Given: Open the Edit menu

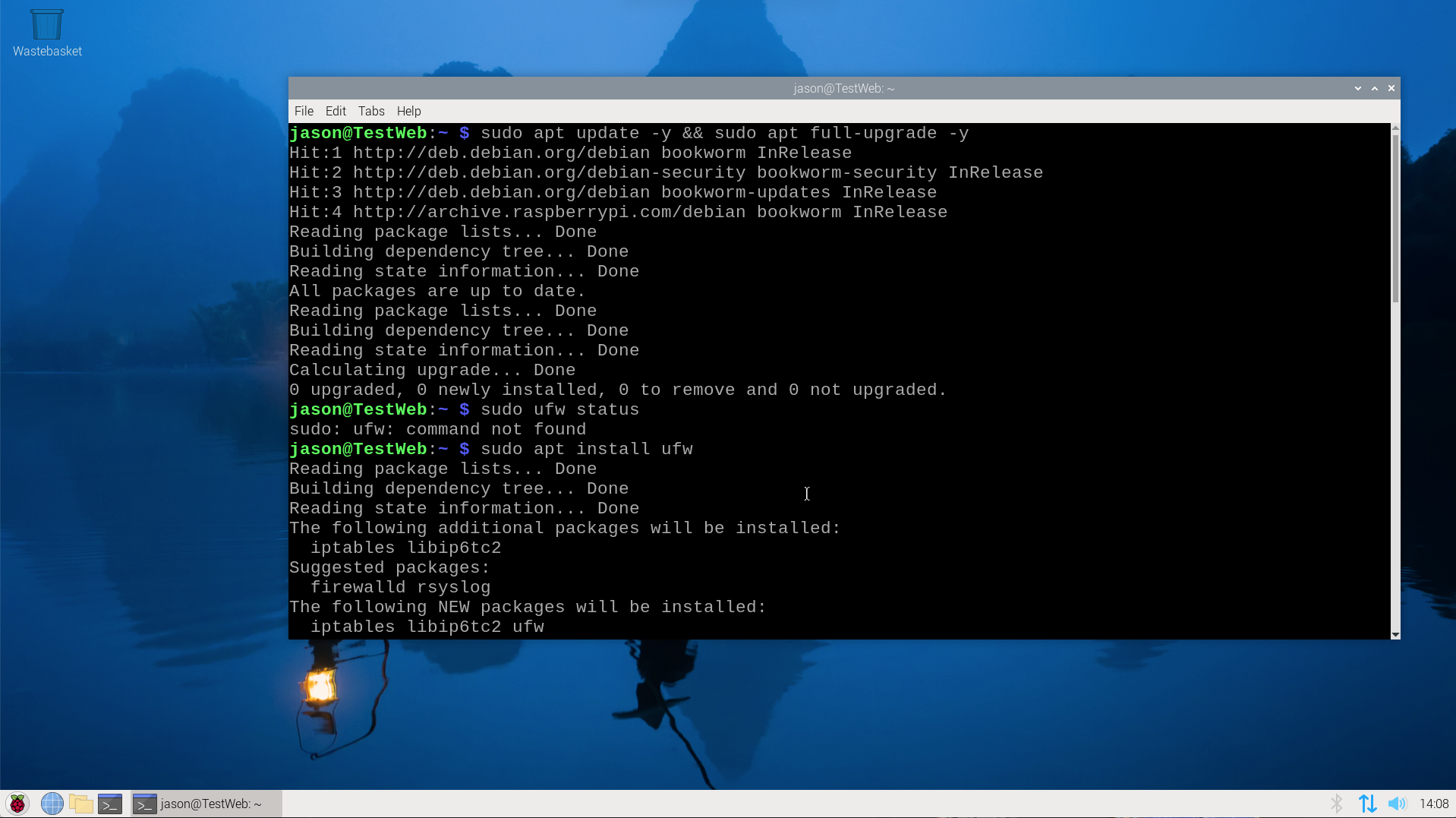Looking at the screenshot, I should 336,111.
